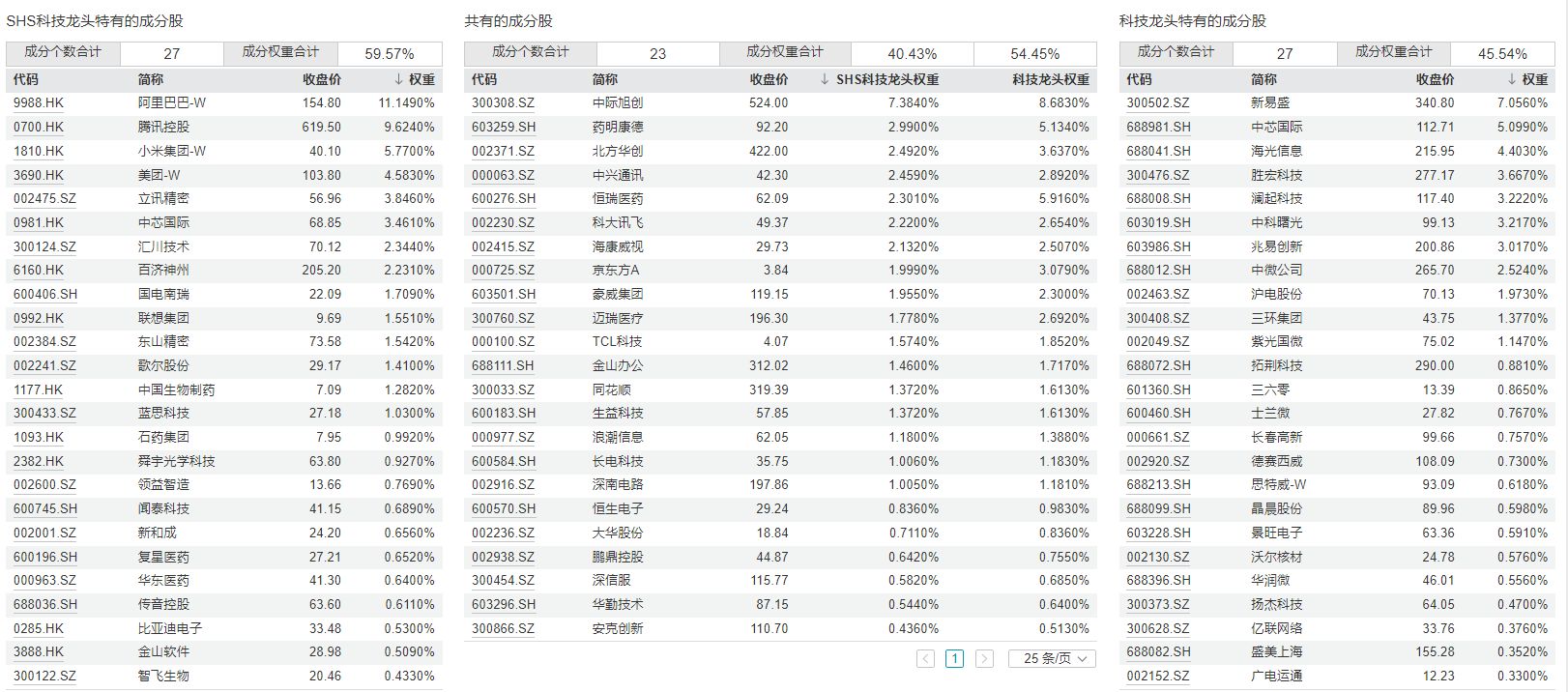This screenshot has width=1568, height=692.
Task: Open stock code 0700.HK link
Action: (x=39, y=127)
